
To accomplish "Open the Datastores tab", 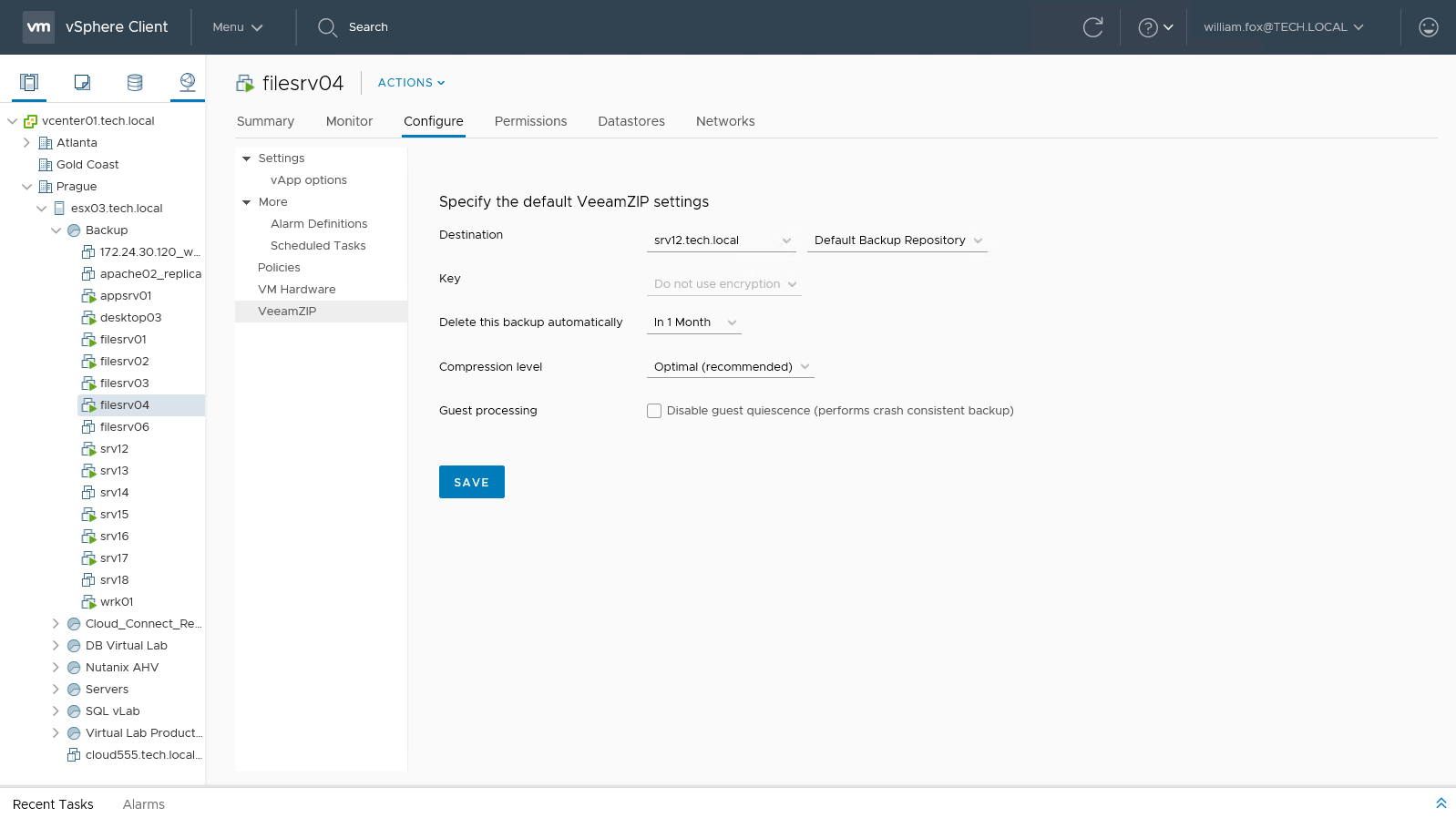I will [631, 121].
